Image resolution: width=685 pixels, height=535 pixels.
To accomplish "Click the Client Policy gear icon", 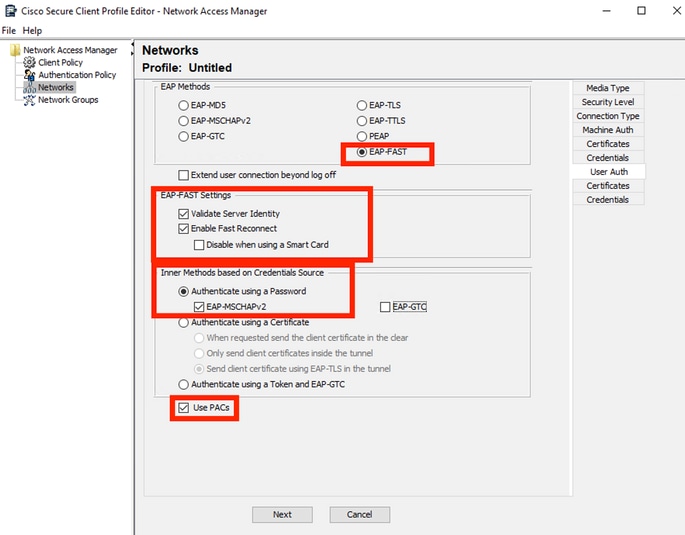I will pyautogui.click(x=29, y=62).
